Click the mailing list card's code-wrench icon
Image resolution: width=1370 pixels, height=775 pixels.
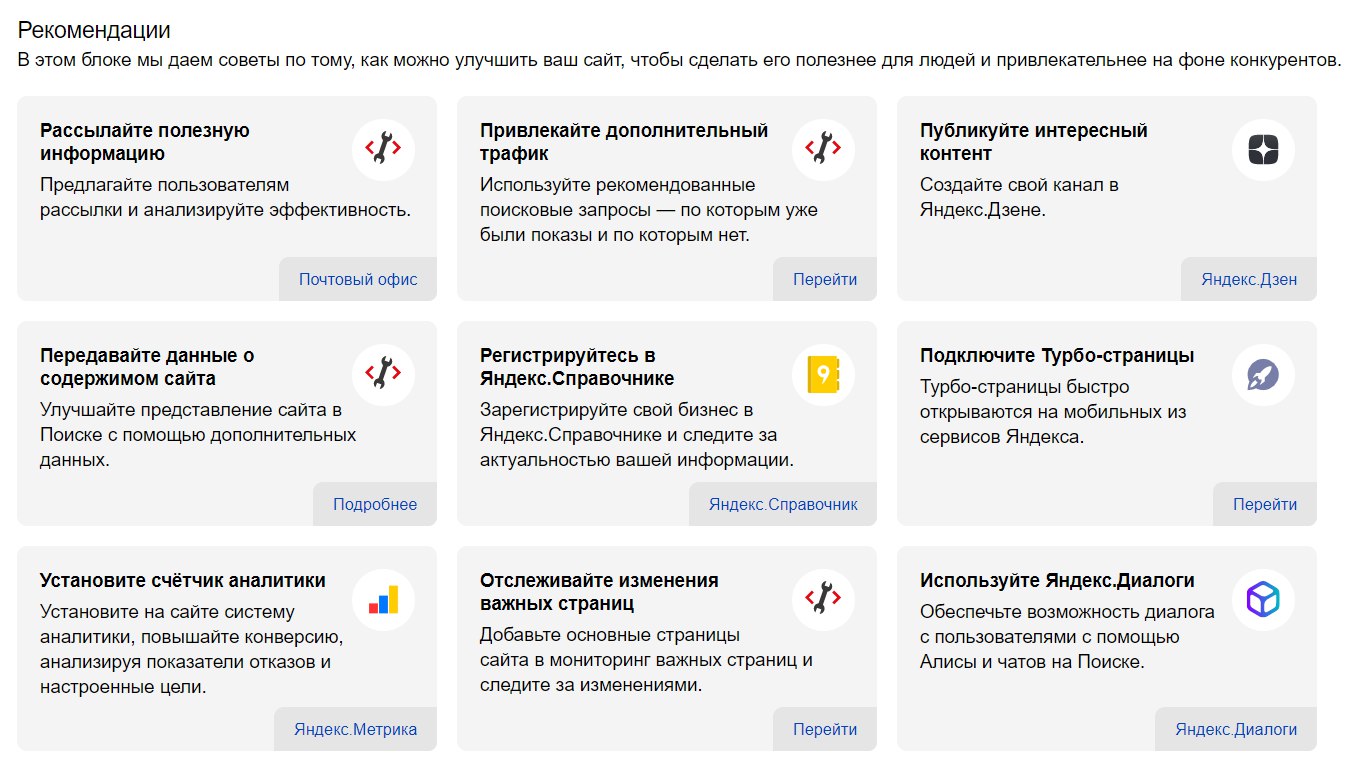[383, 150]
